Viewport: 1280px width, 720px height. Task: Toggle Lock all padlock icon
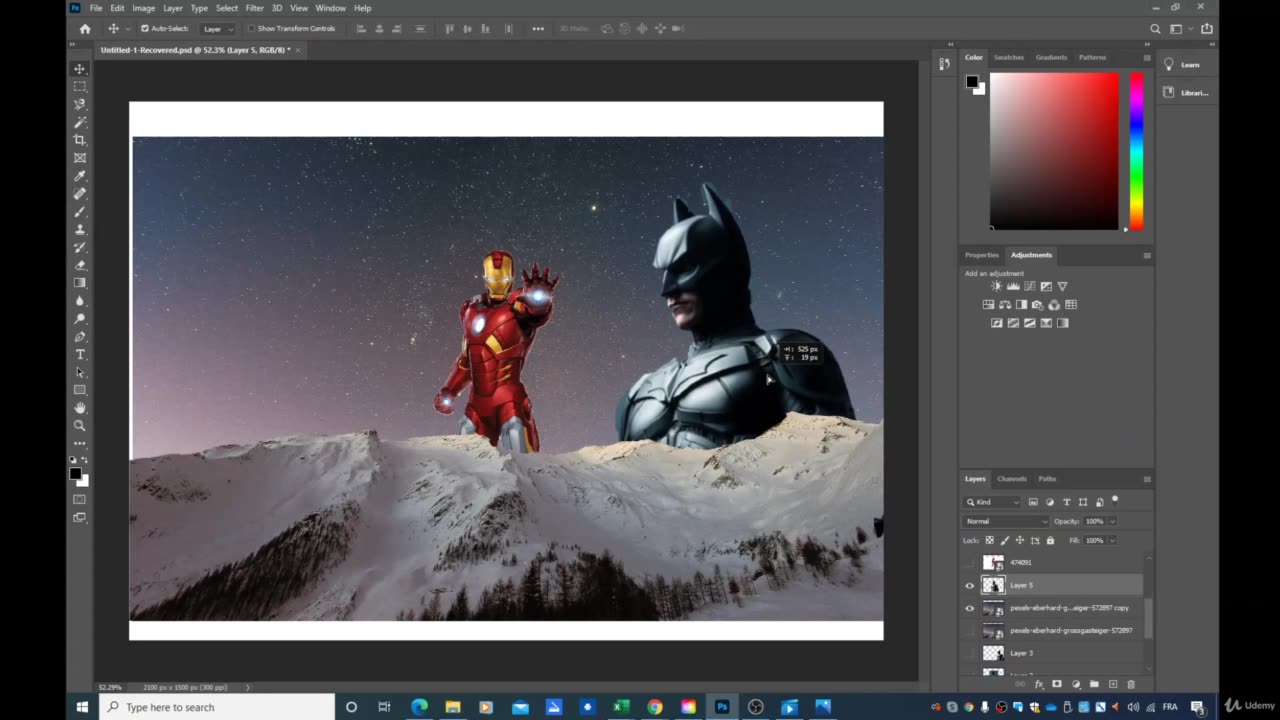(1050, 540)
